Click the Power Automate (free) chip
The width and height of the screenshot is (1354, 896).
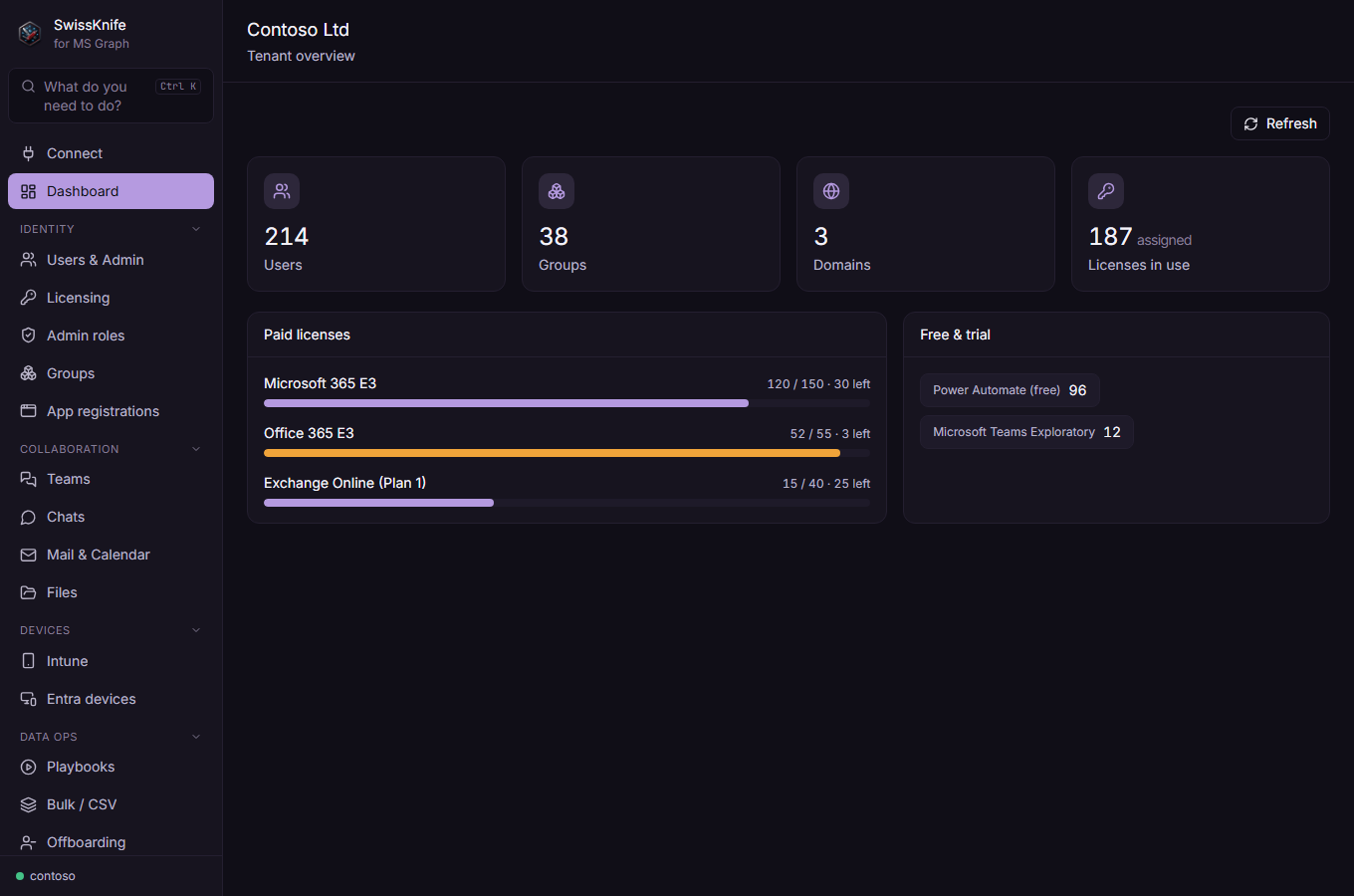click(x=1010, y=390)
